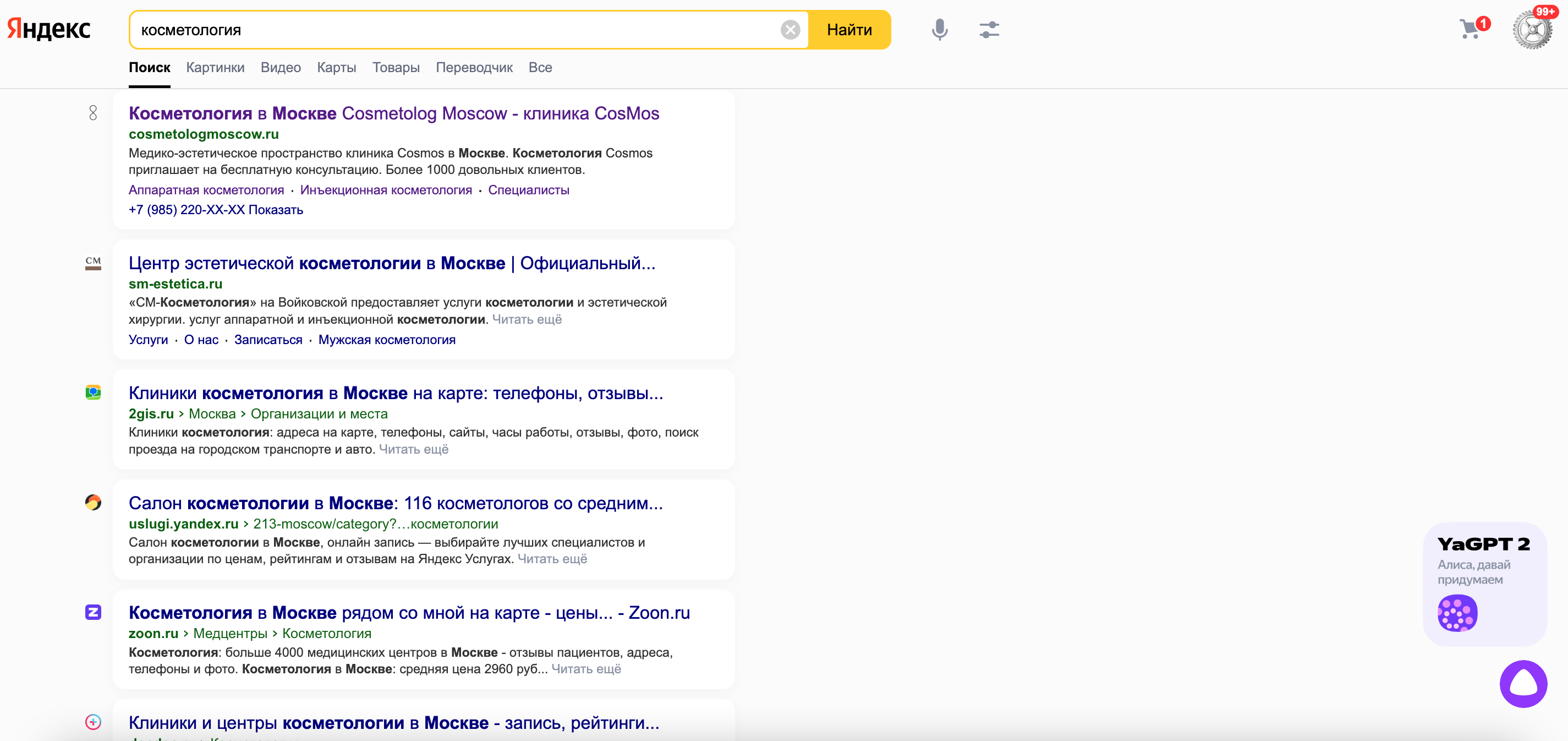Click the Медцентры breadcrumb
Screen dimensions: 1568x741
point(230,634)
